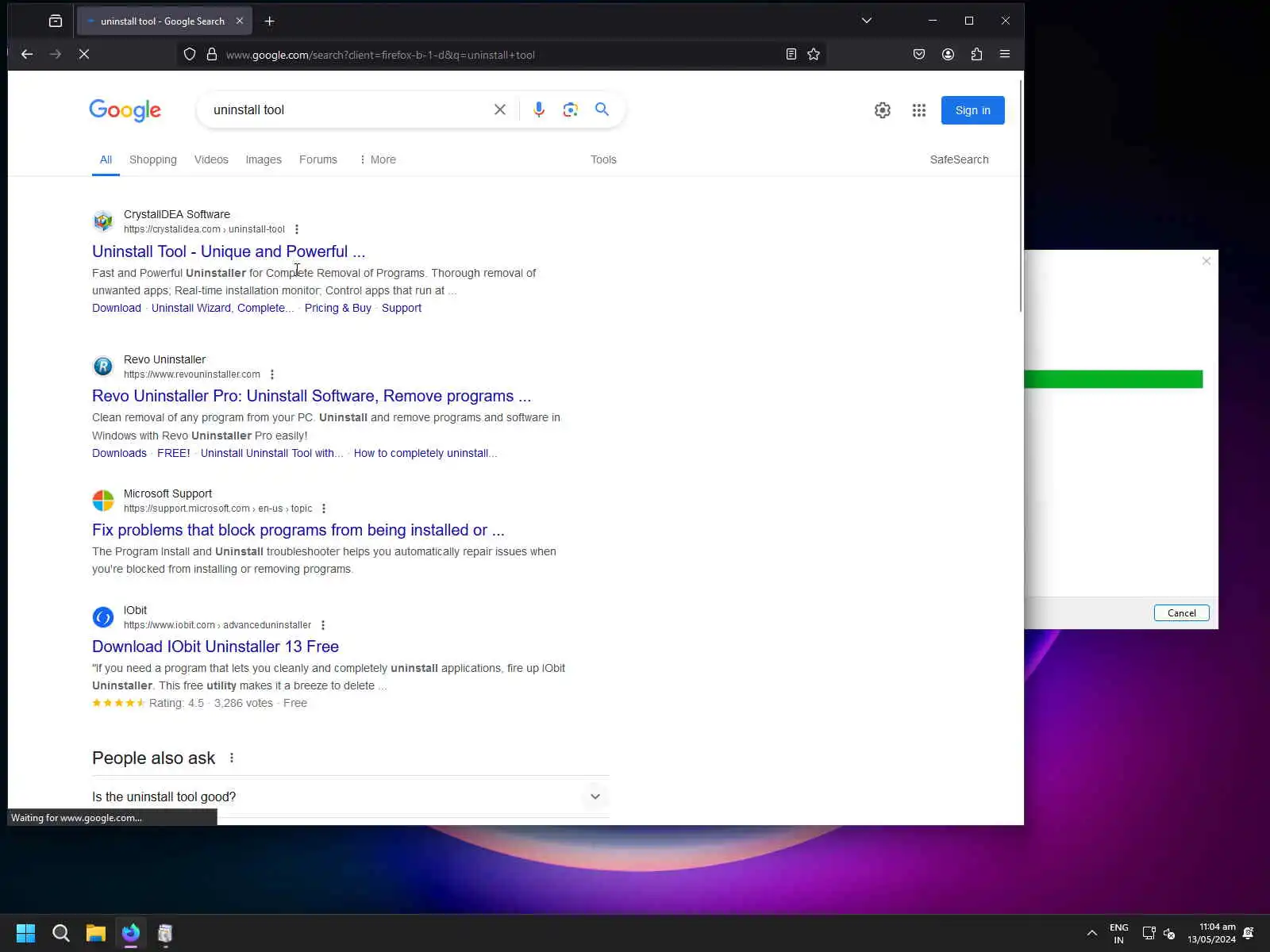Open the Windows Start menu
Image resolution: width=1270 pixels, height=952 pixels.
(26, 933)
